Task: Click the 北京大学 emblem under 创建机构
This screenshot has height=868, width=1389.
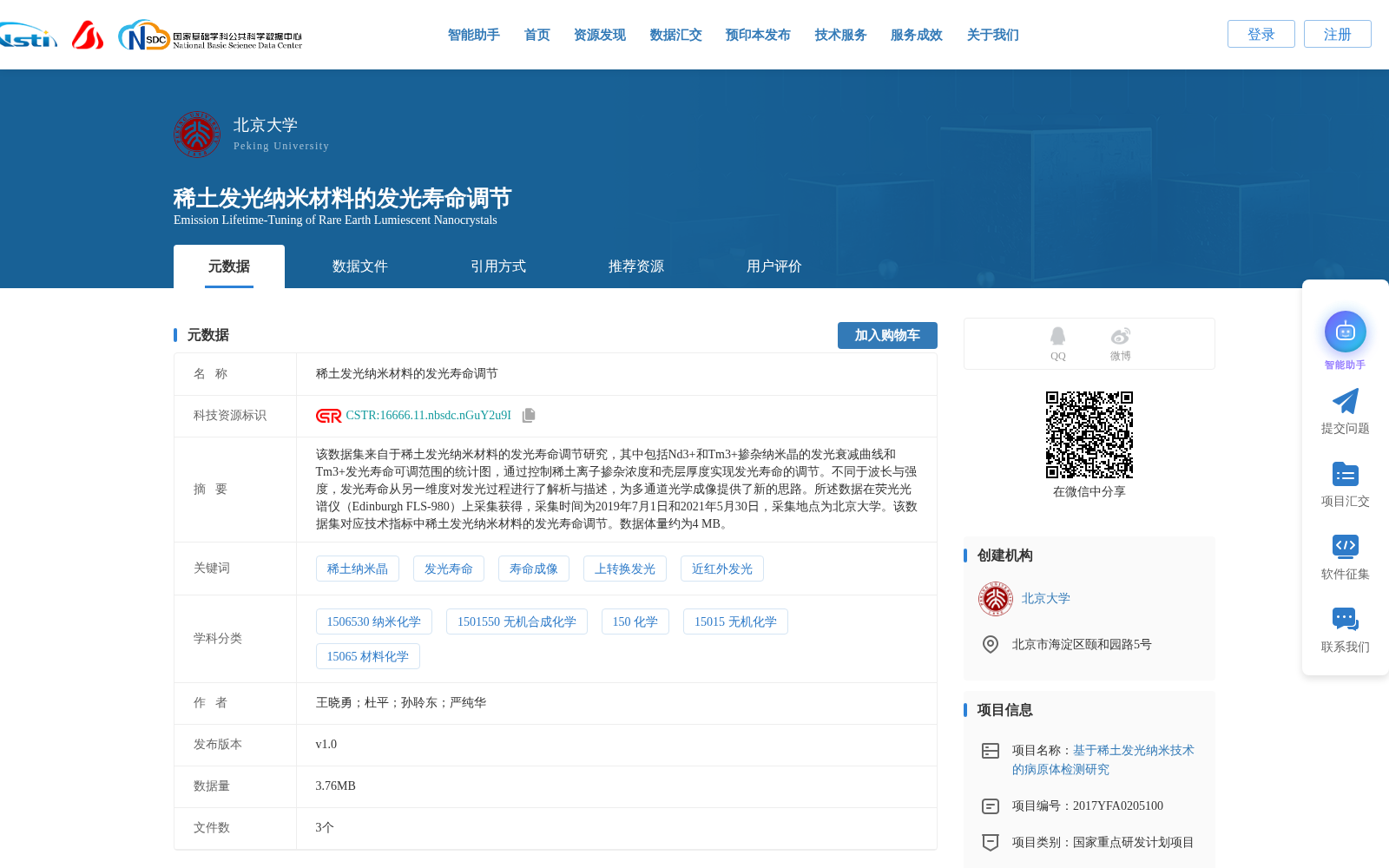Action: tap(996, 599)
